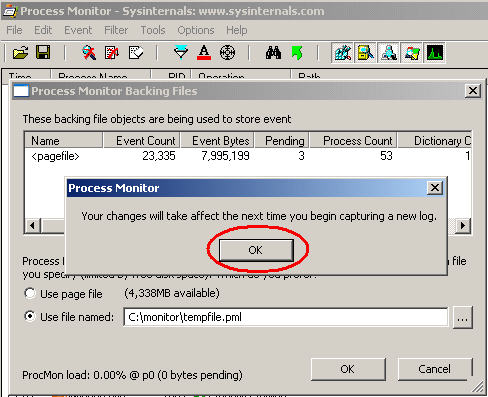
Task: Click the 23,335 event count value
Action: coord(159,156)
